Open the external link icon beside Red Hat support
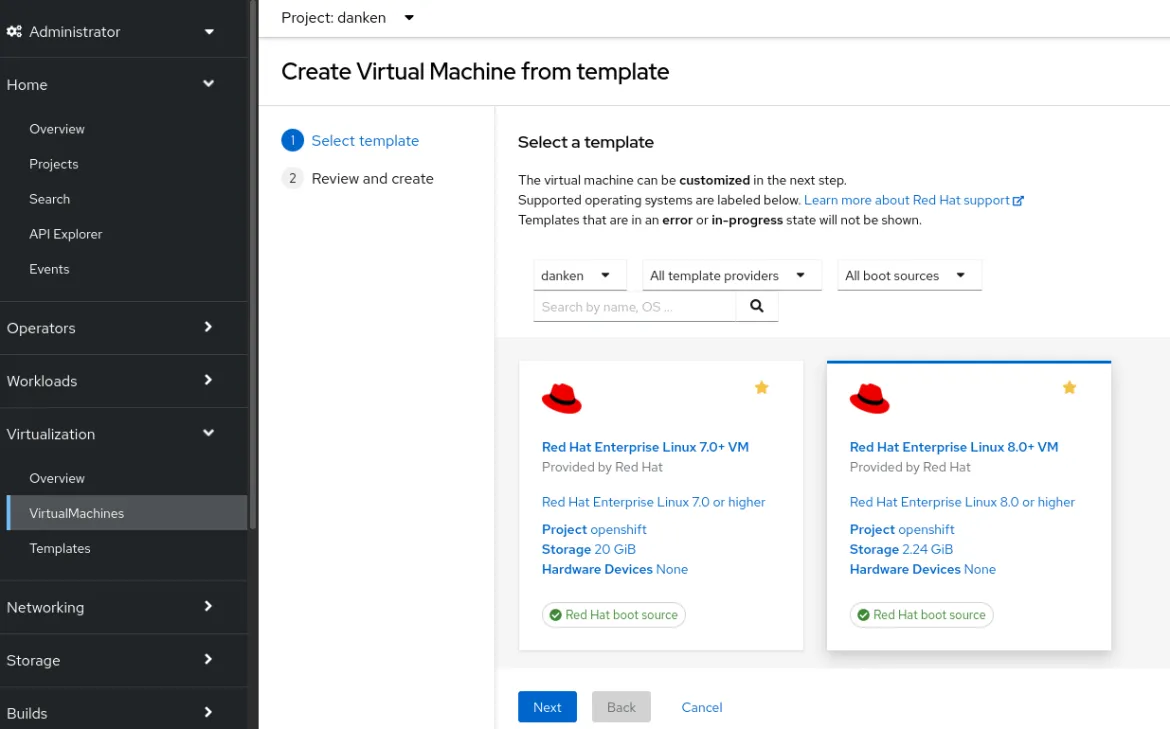Screen dimensions: 1170x729 click(x=1018, y=200)
